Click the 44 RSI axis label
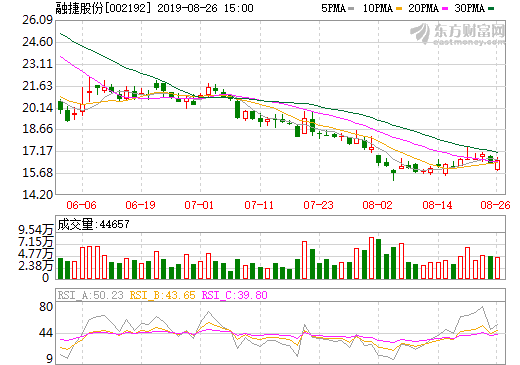This screenshot has width=520, height=365. click(46, 333)
